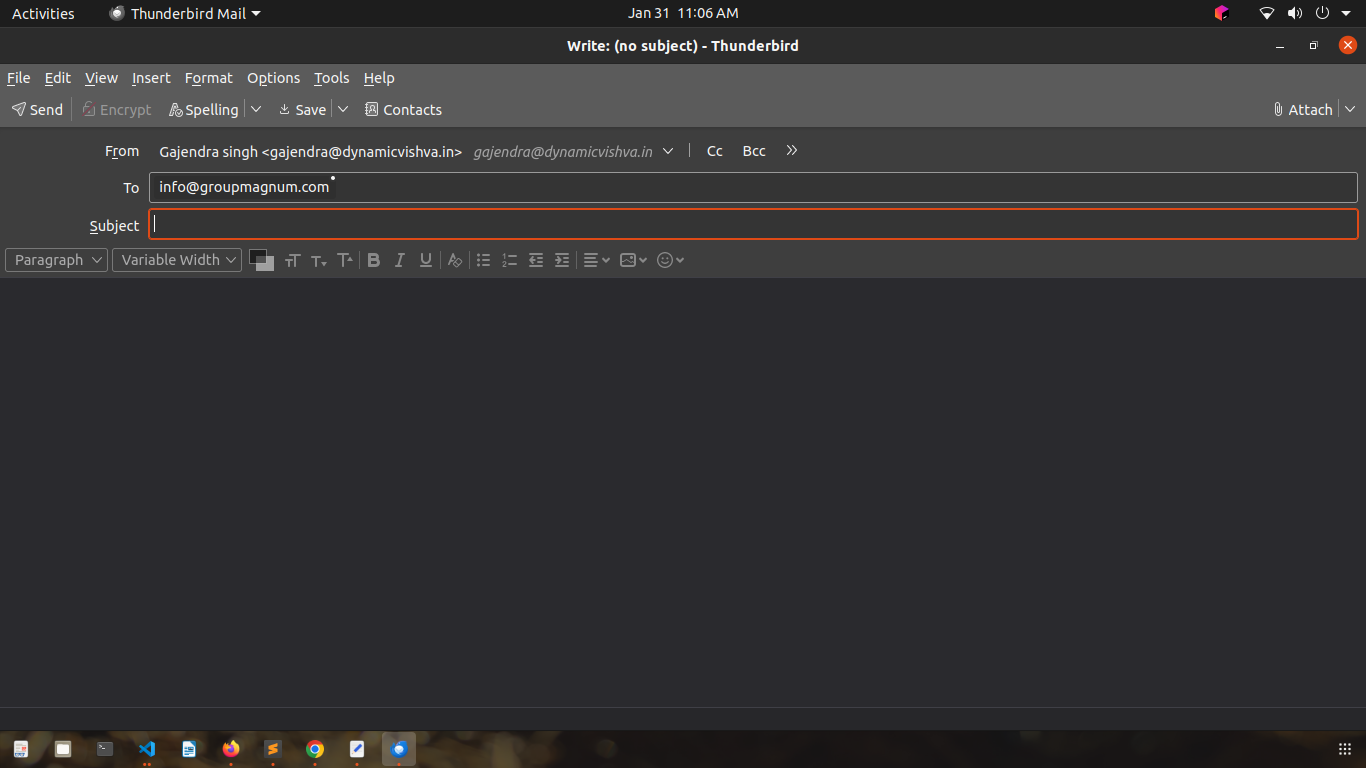
Task: Add a Bcc address field
Action: pos(754,151)
